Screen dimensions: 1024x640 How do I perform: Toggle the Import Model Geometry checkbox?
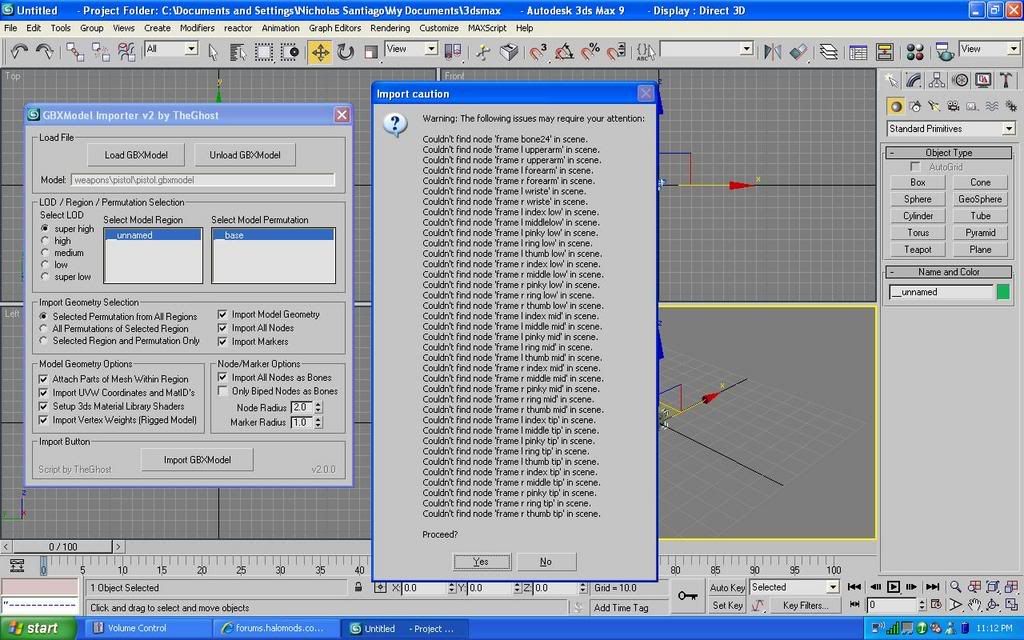[222, 314]
